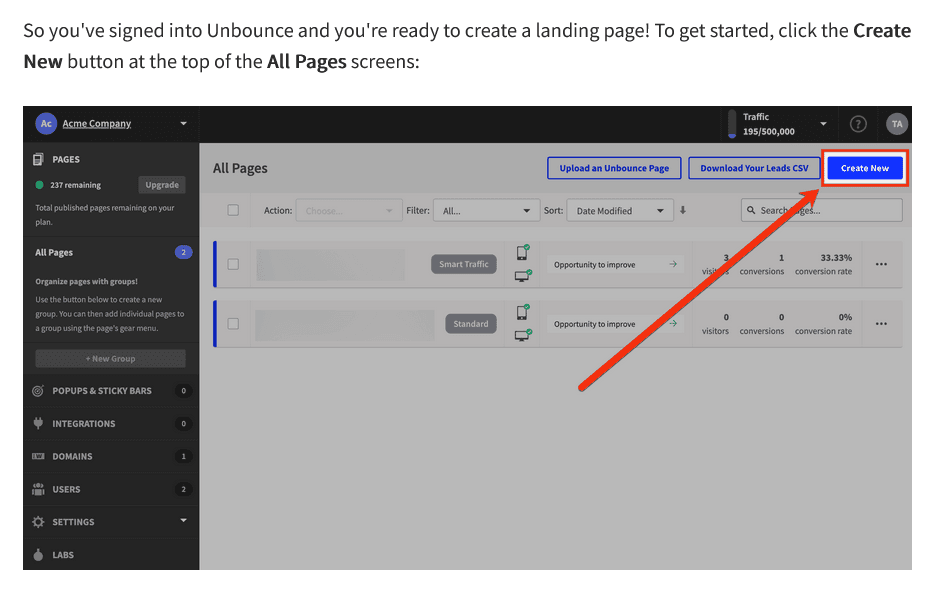
Task: Click the Create New button
Action: coord(864,168)
